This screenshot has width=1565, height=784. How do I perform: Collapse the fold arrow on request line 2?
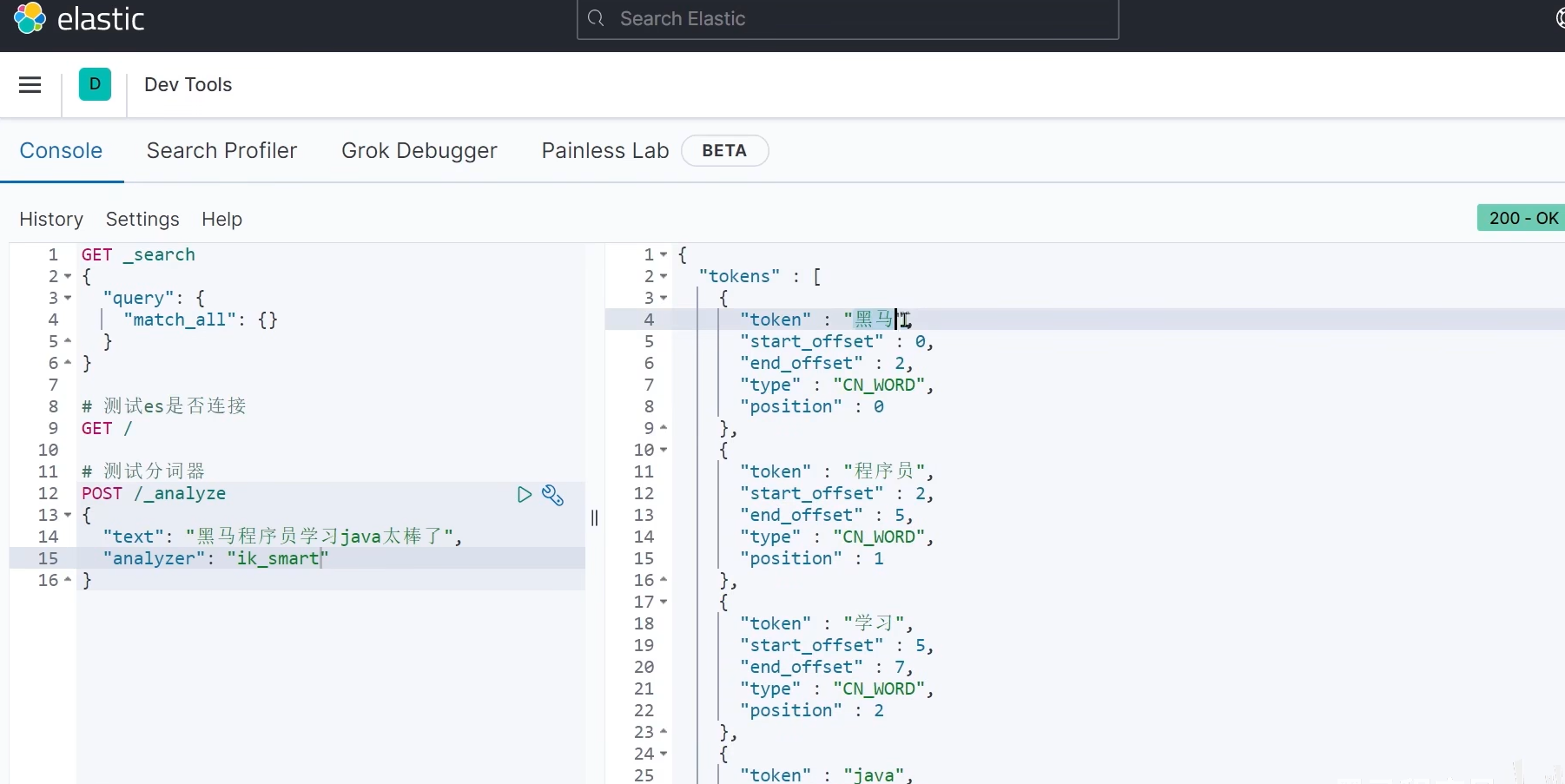[68, 277]
